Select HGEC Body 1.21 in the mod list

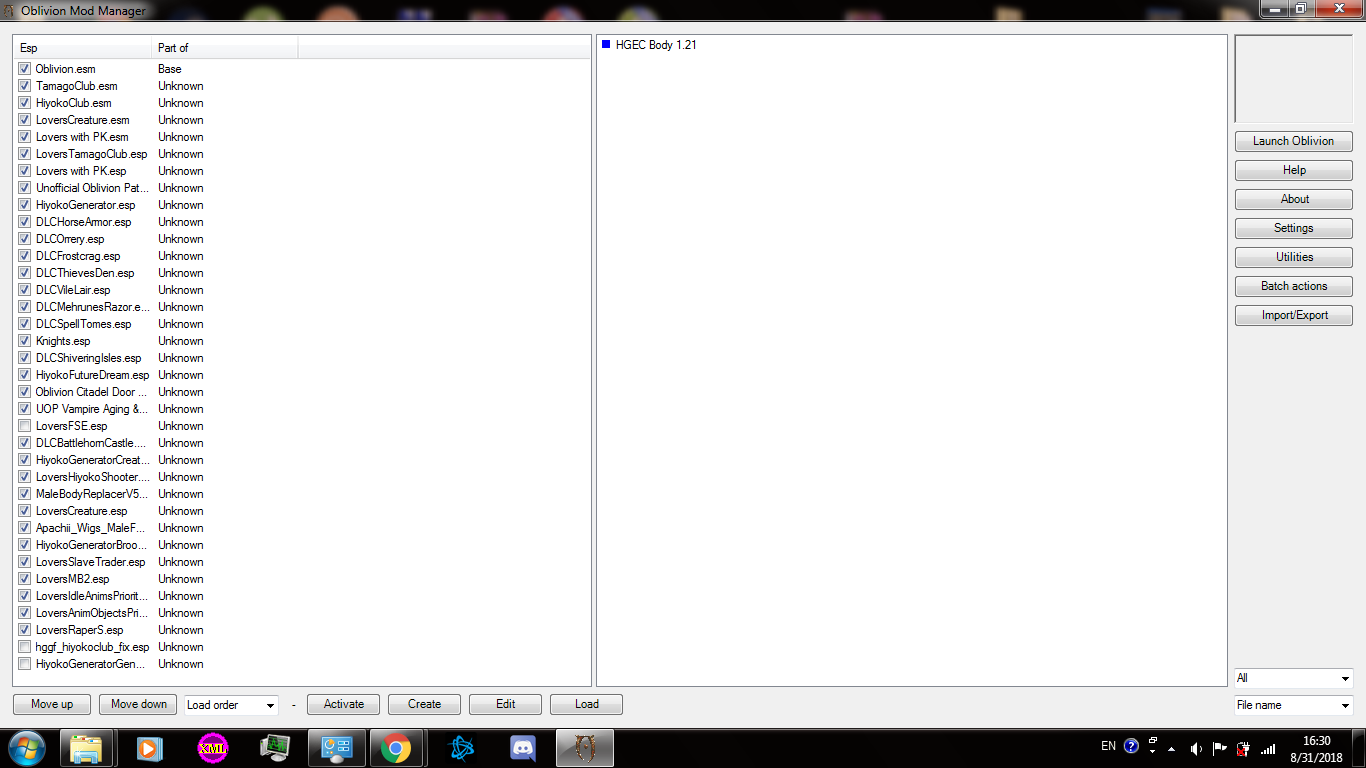point(656,45)
